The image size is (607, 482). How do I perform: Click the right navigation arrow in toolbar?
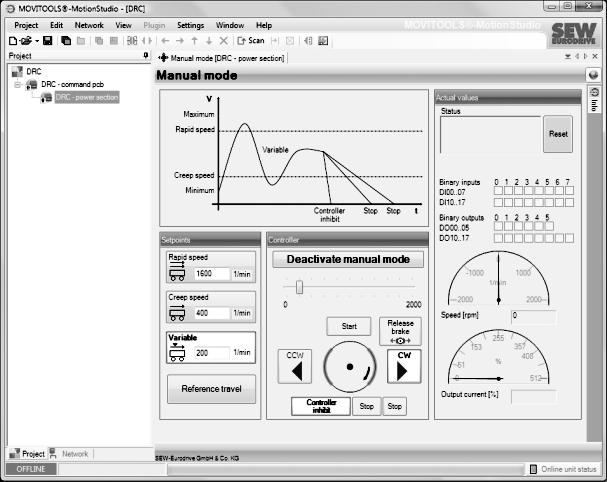pyautogui.click(x=180, y=41)
